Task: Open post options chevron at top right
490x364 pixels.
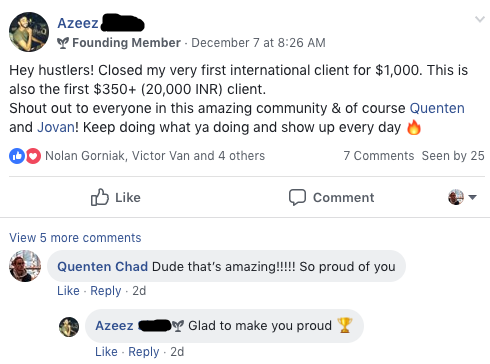Action: pos(480,19)
